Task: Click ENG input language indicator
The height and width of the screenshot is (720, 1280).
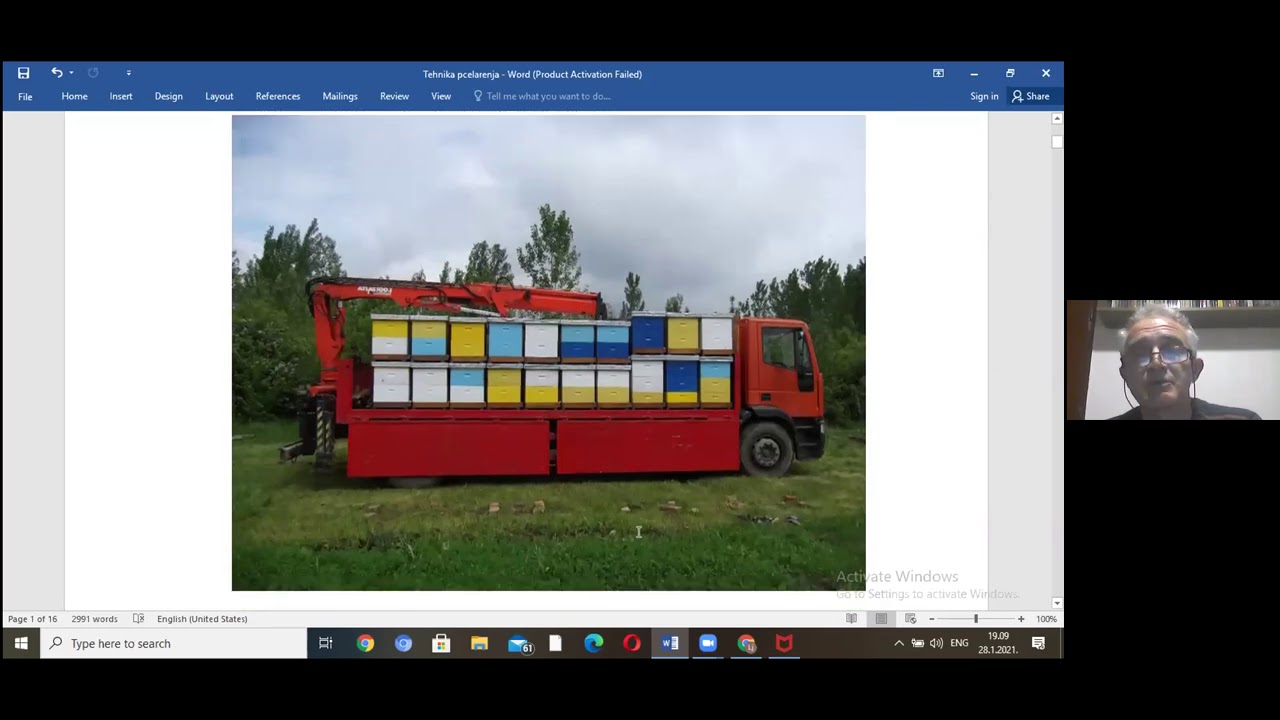Action: pos(959,643)
